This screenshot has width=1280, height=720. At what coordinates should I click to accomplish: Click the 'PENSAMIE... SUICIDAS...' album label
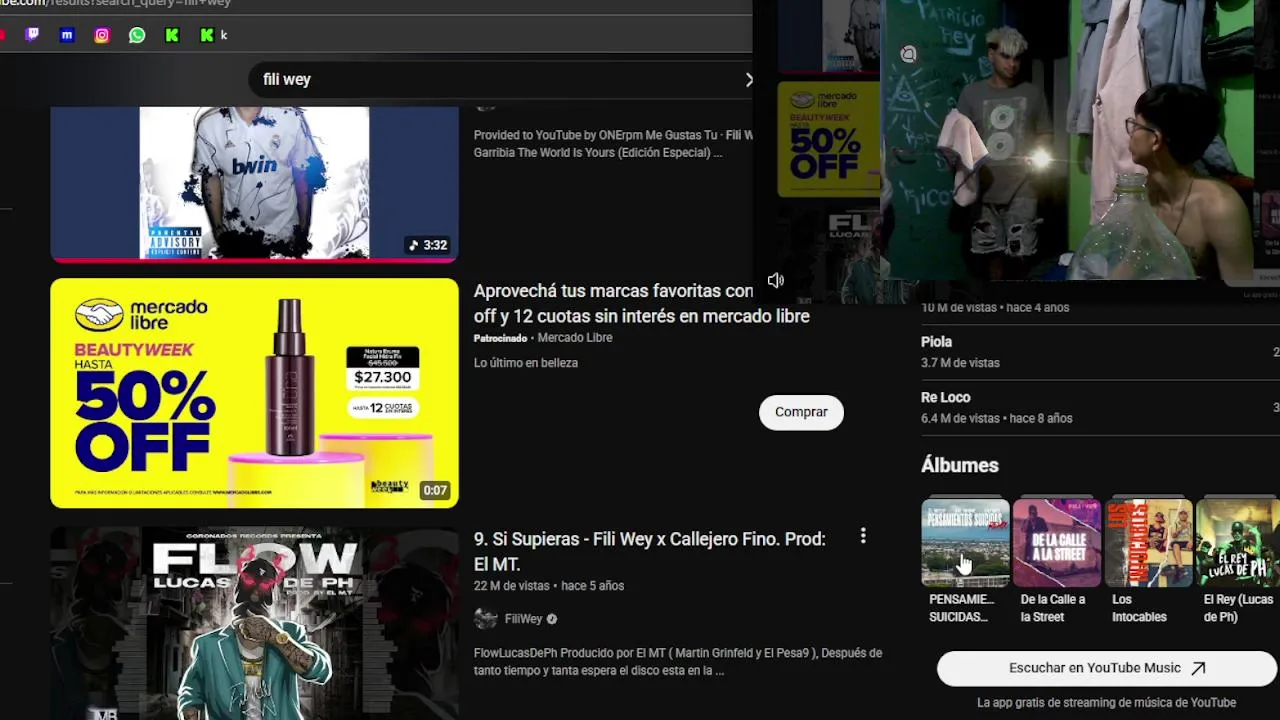961,608
